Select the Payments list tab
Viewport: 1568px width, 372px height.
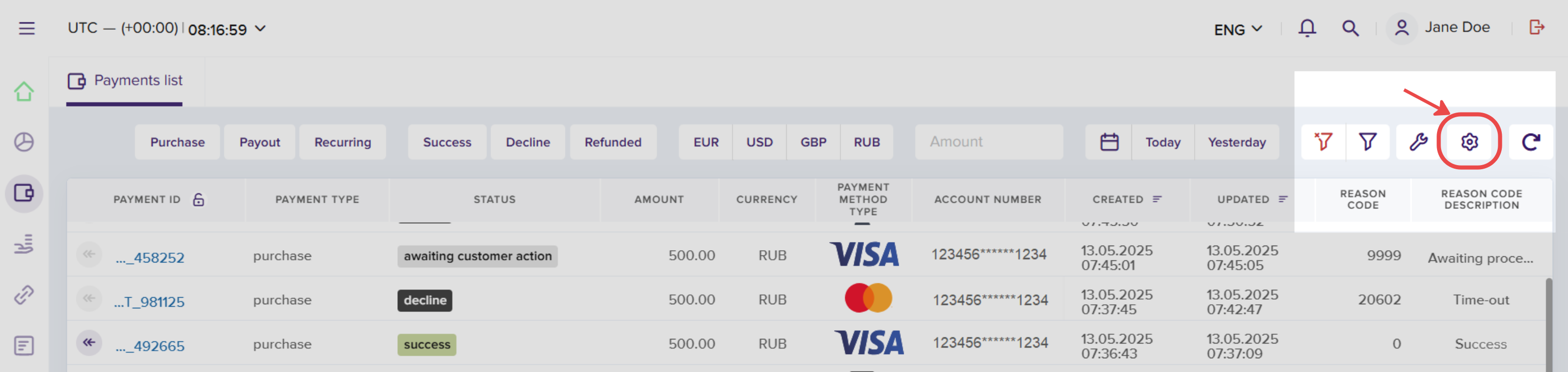click(125, 81)
